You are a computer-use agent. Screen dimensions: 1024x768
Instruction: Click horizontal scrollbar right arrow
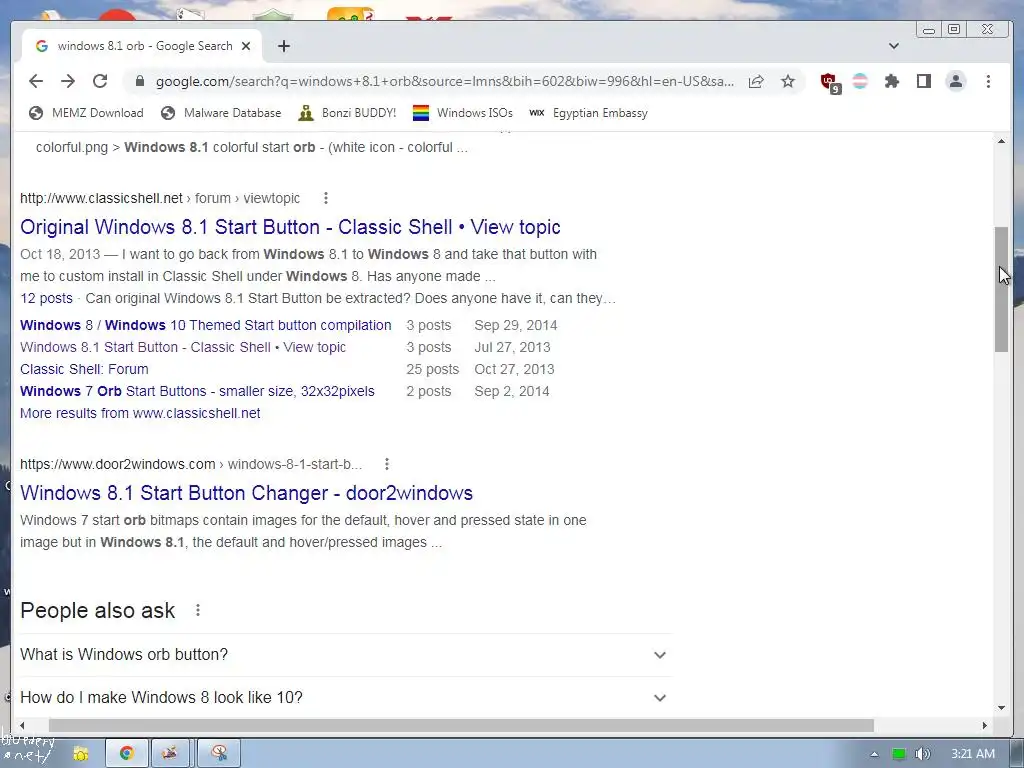pyautogui.click(x=985, y=726)
